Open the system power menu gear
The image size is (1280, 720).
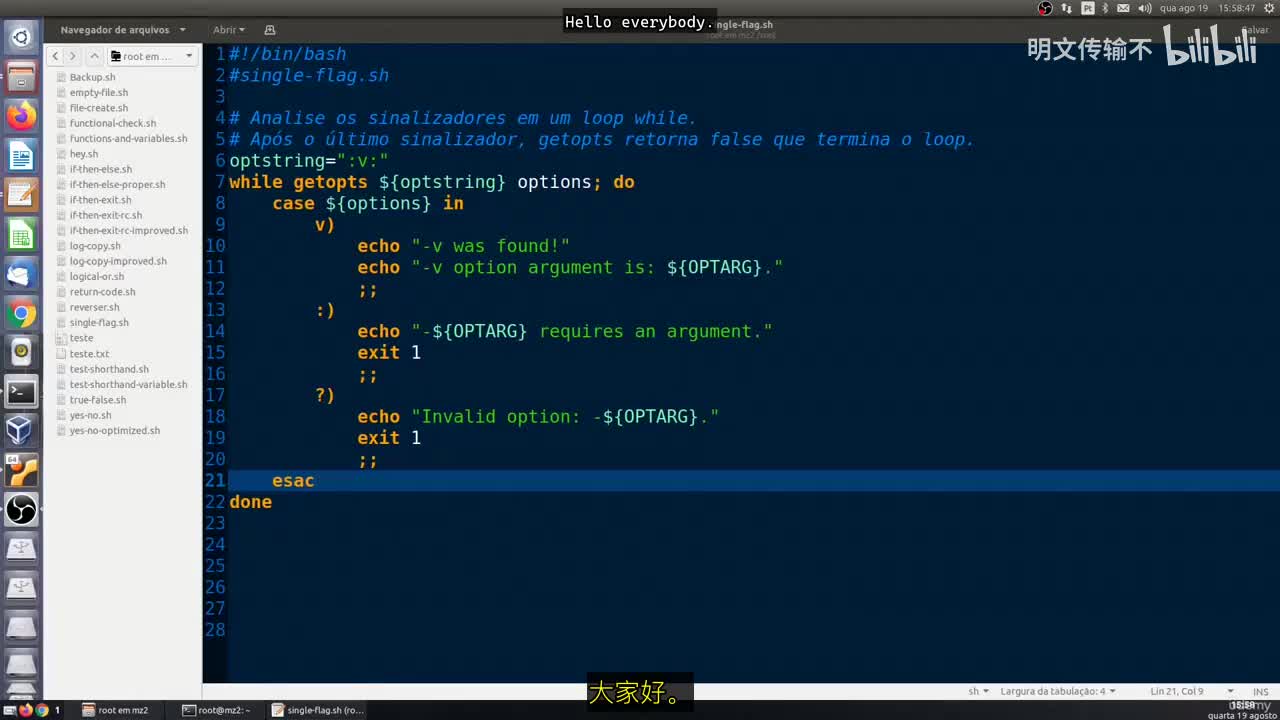point(1269,8)
